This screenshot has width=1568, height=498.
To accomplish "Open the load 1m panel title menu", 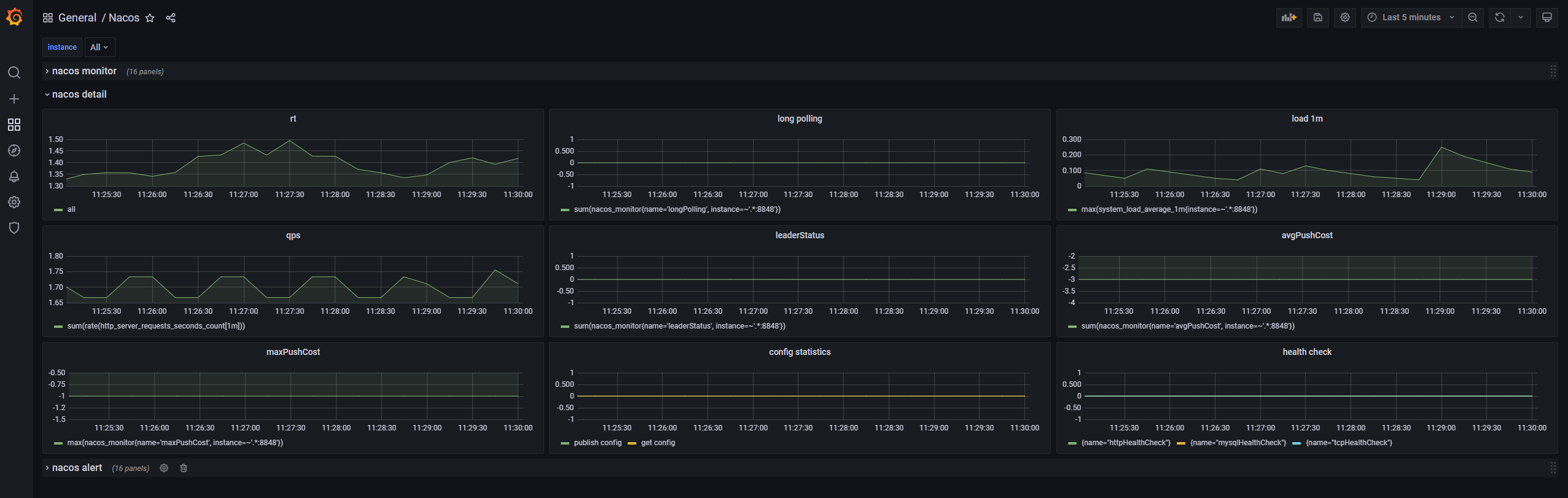I will click(1307, 119).
